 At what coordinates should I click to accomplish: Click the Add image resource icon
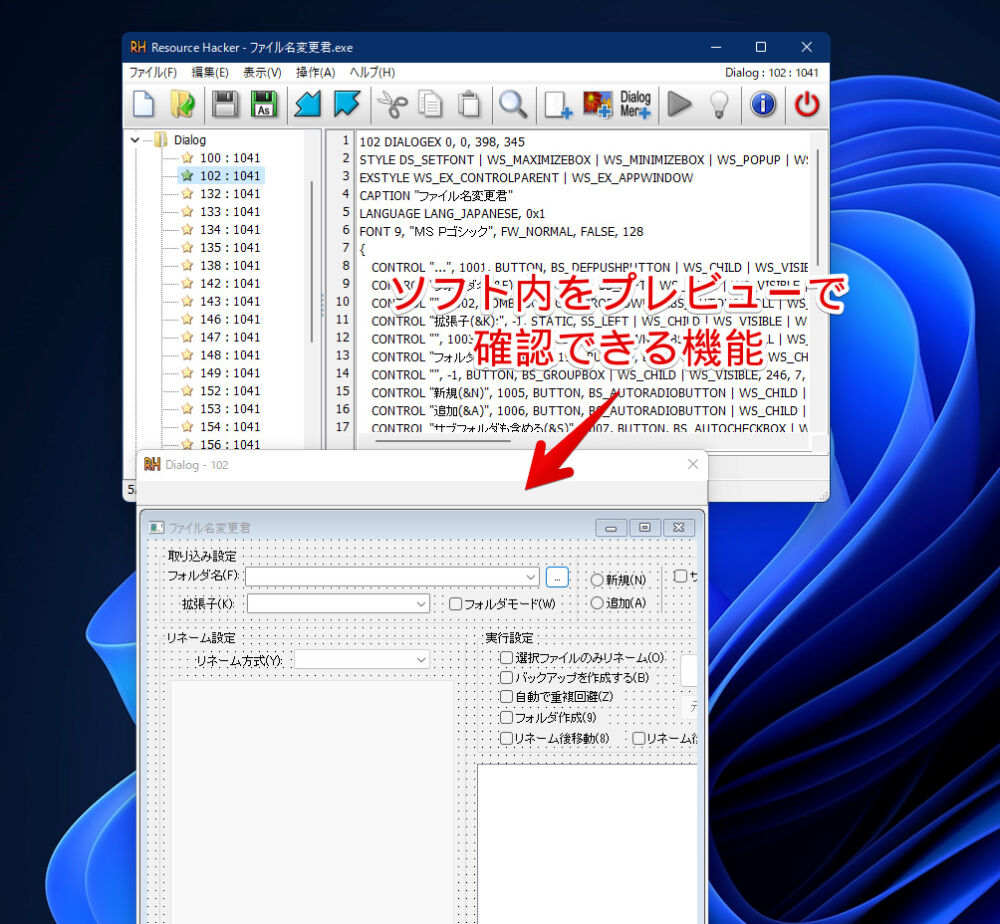pyautogui.click(x=598, y=104)
